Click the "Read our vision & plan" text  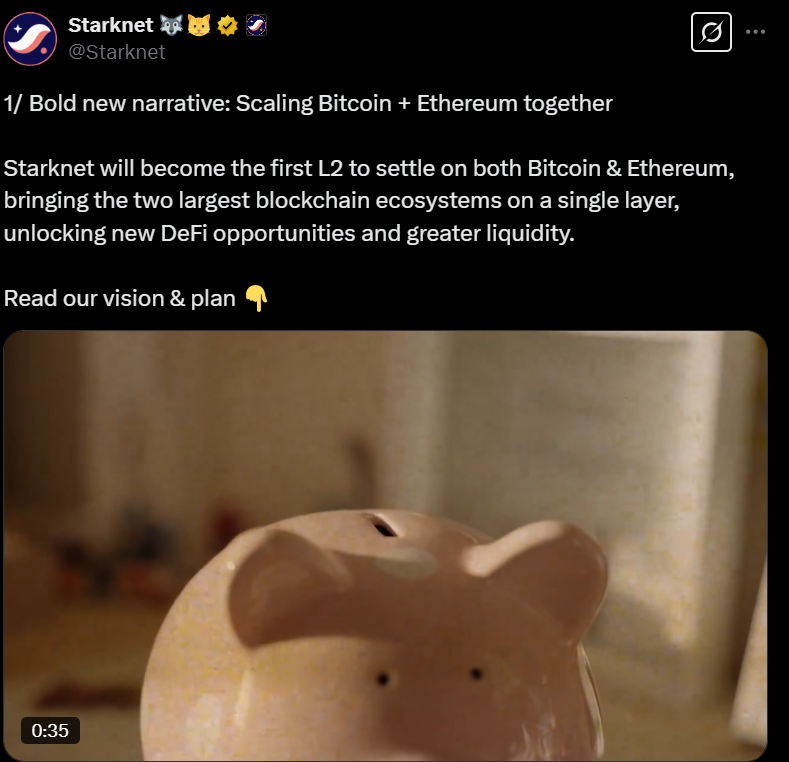click(x=120, y=298)
